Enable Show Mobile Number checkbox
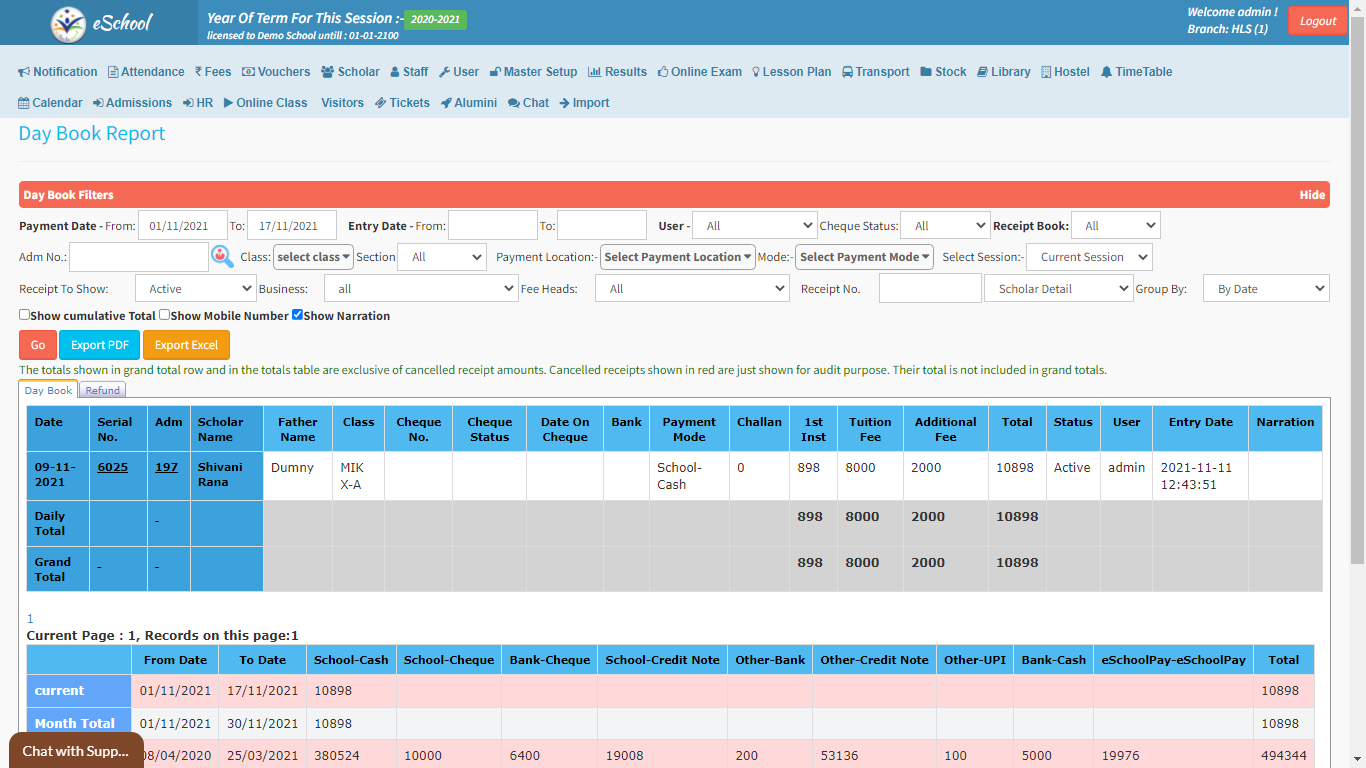The image size is (1366, 768). coord(164,315)
